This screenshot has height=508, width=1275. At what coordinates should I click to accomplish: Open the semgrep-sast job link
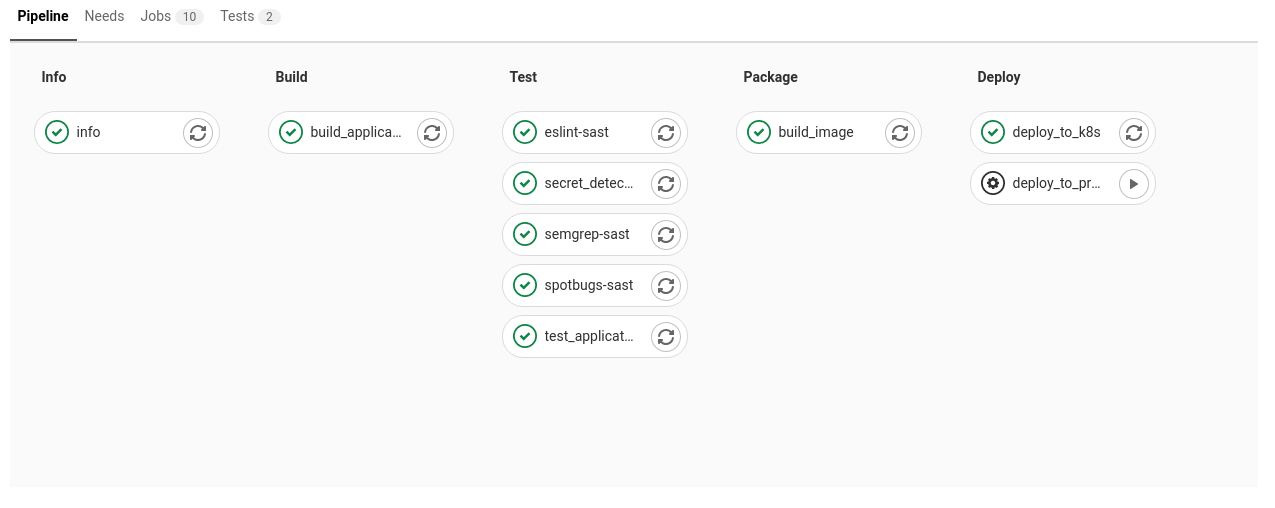pyautogui.click(x=586, y=234)
